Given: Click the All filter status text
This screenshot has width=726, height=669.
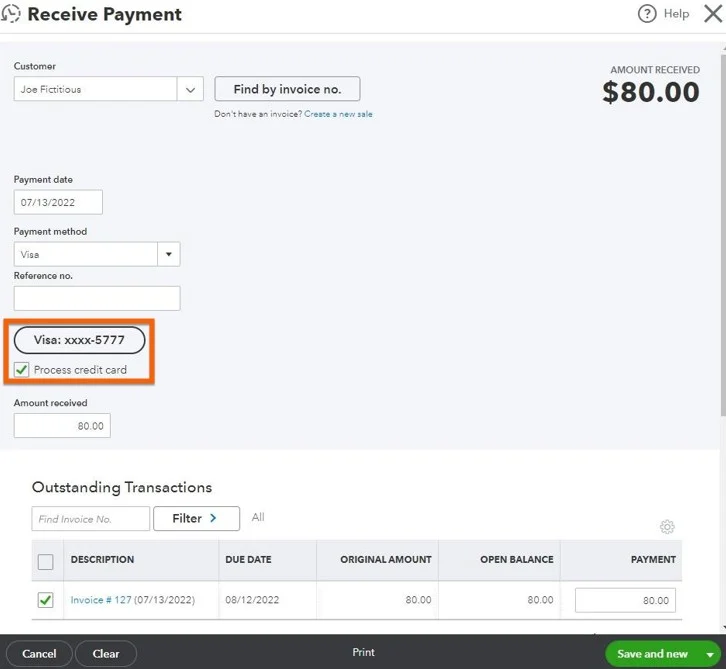Looking at the screenshot, I should [258, 518].
